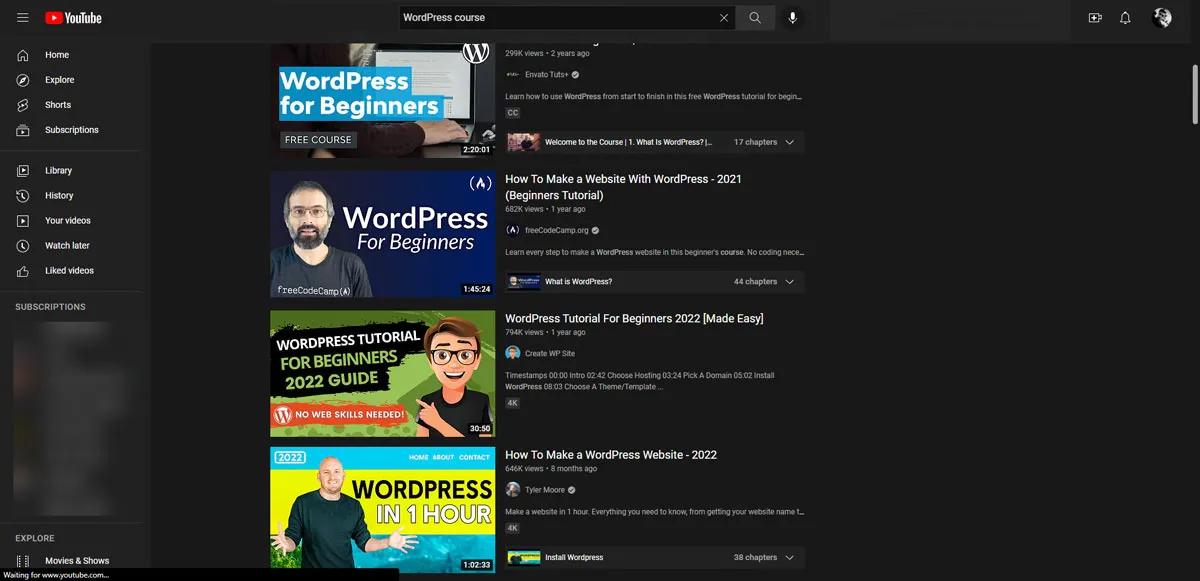Open the notifications bell
This screenshot has width=1200, height=581.
[1125, 18]
